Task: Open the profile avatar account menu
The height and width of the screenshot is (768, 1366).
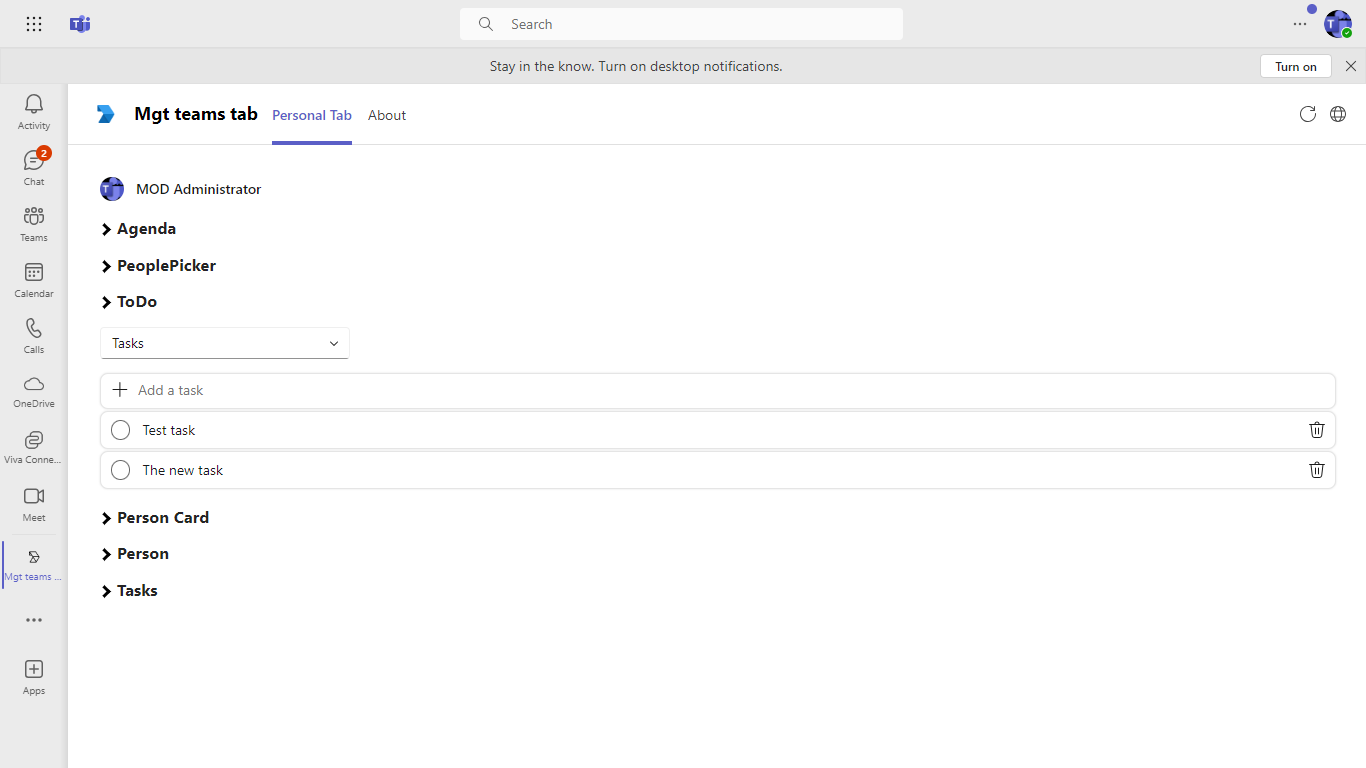Action: [1338, 24]
